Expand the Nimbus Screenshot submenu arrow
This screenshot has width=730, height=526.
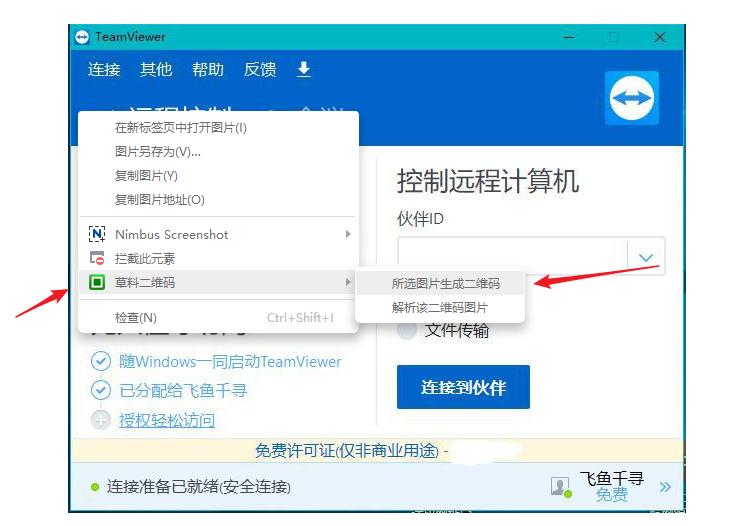pyautogui.click(x=348, y=234)
